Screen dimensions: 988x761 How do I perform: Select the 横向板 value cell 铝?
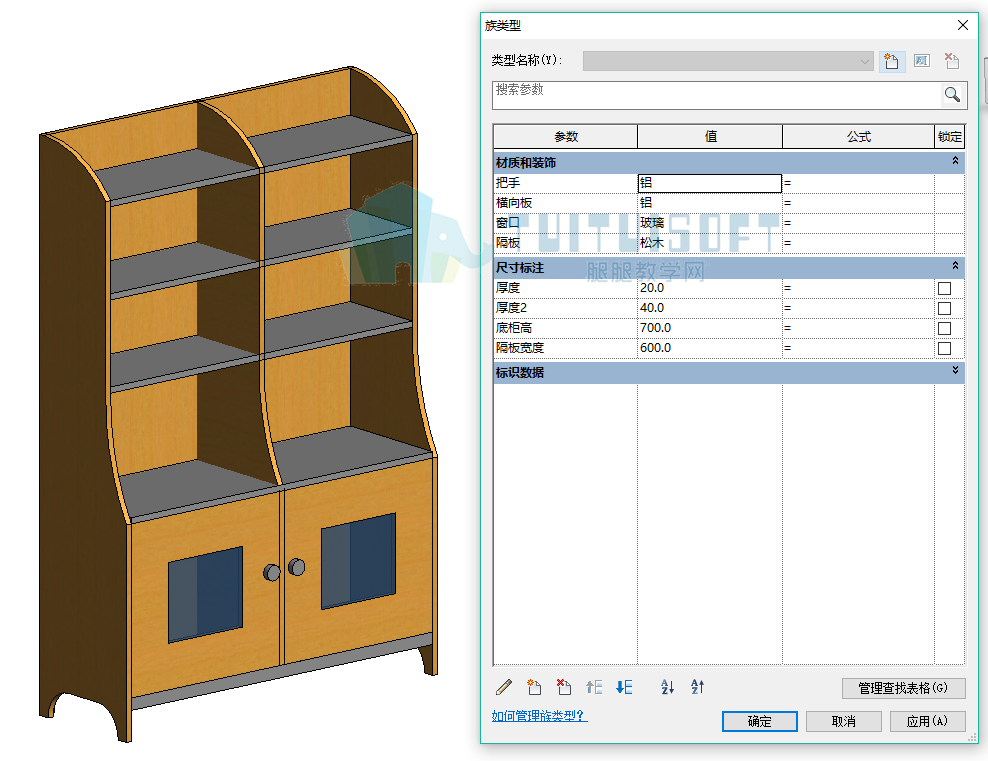(x=709, y=203)
